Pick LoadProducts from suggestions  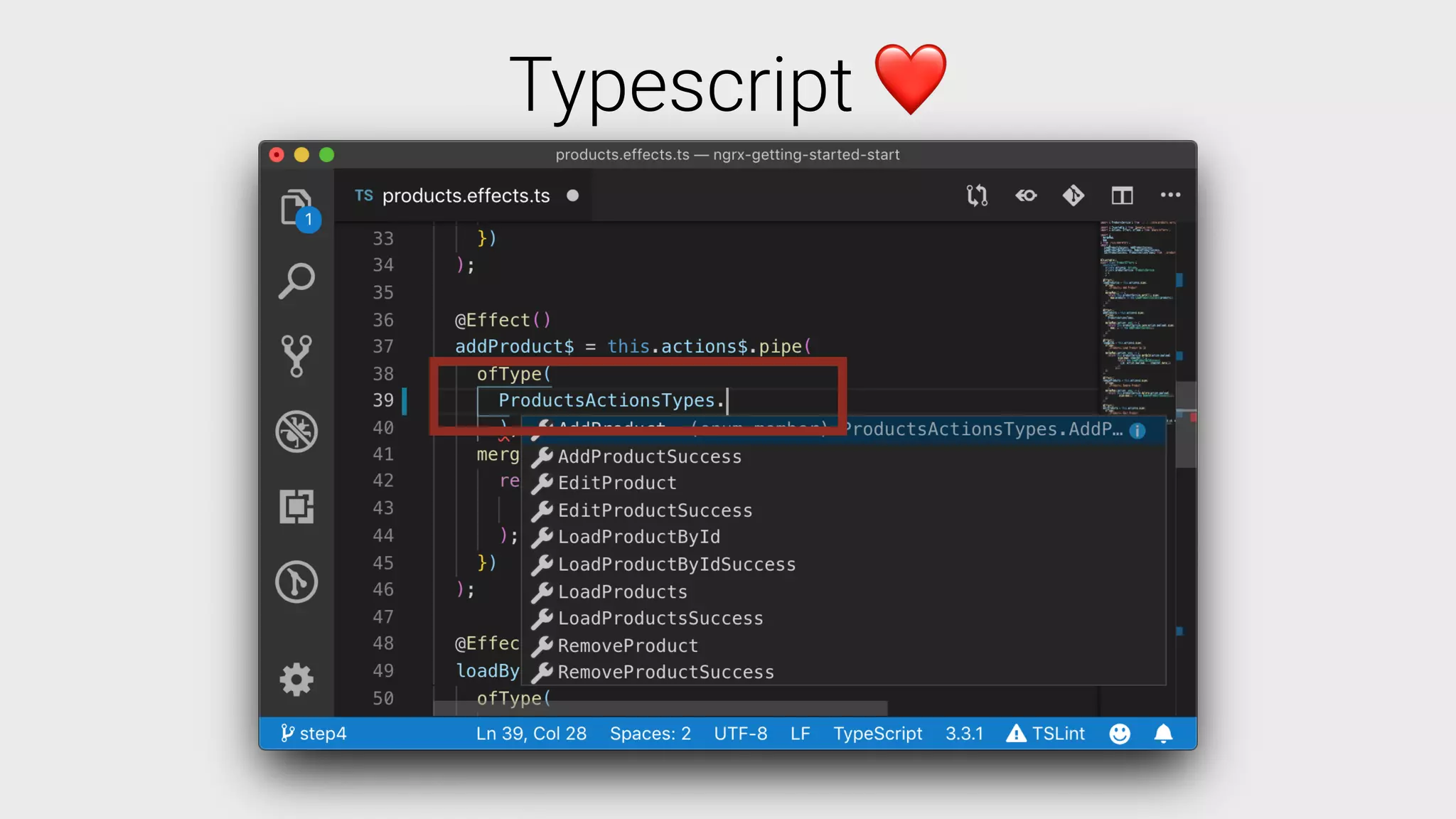point(844,591)
